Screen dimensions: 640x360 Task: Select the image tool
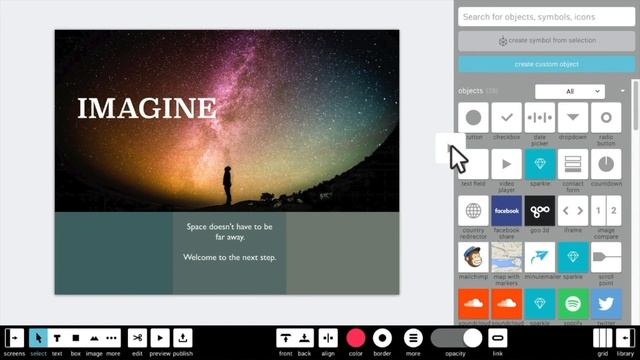point(94,338)
